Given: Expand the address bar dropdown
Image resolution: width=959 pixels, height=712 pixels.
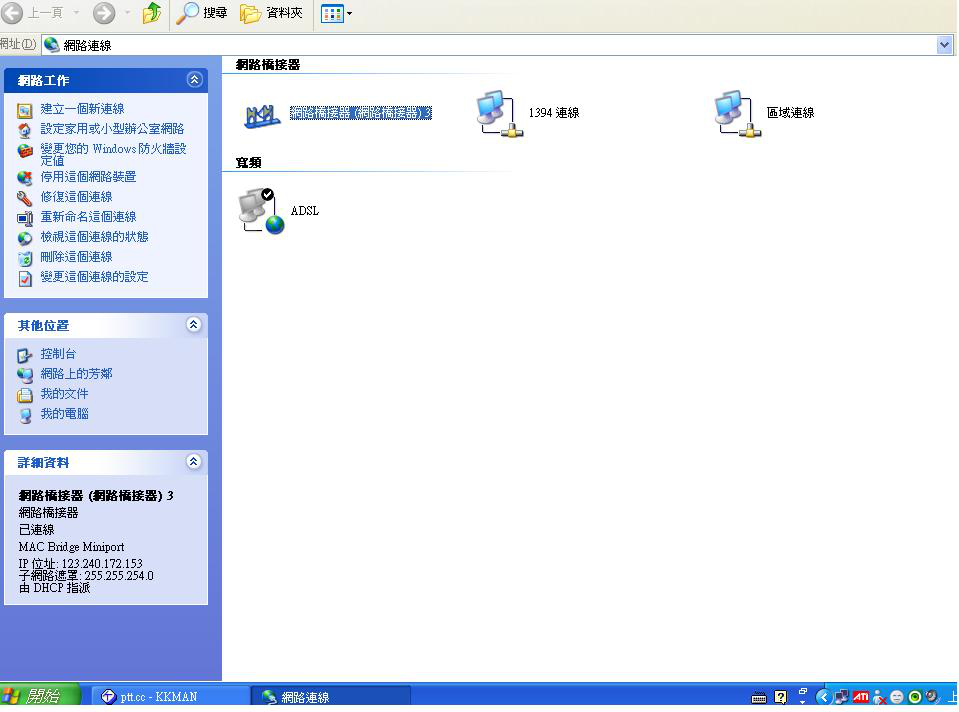Looking at the screenshot, I should pyautogui.click(x=944, y=45).
